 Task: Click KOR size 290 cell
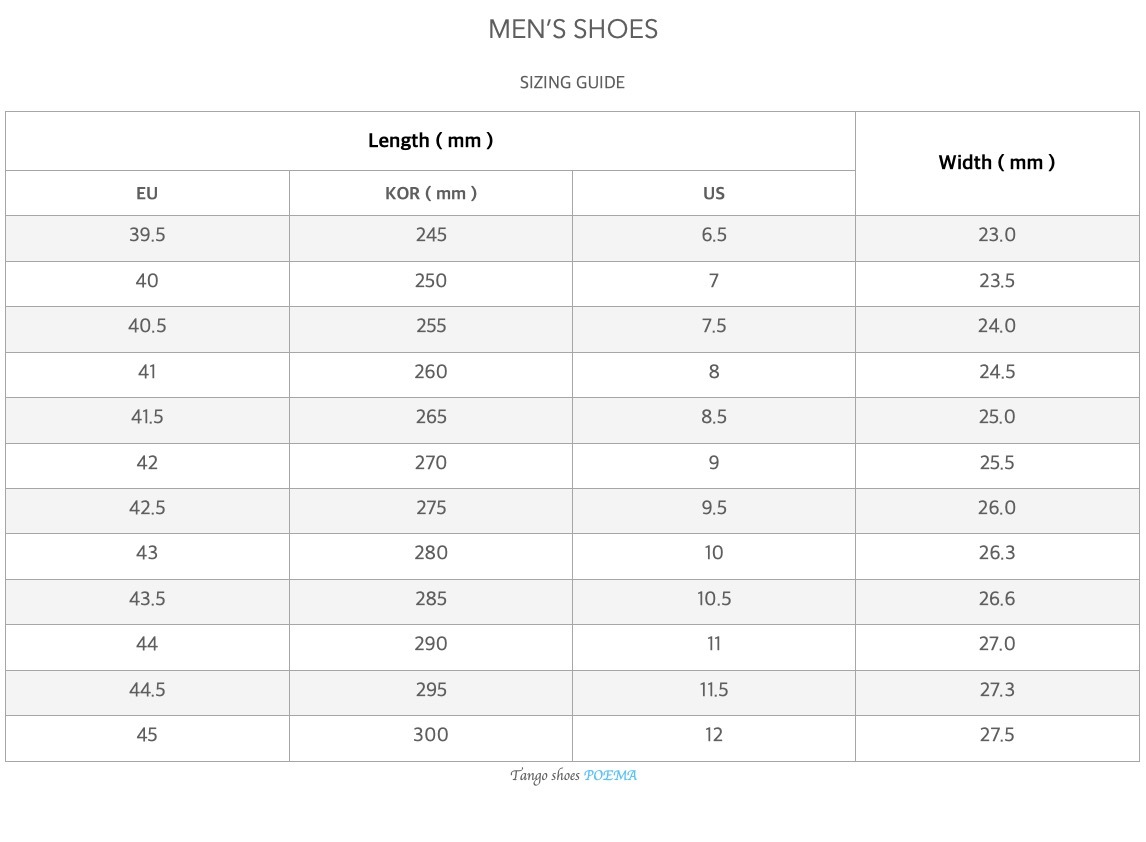point(431,644)
